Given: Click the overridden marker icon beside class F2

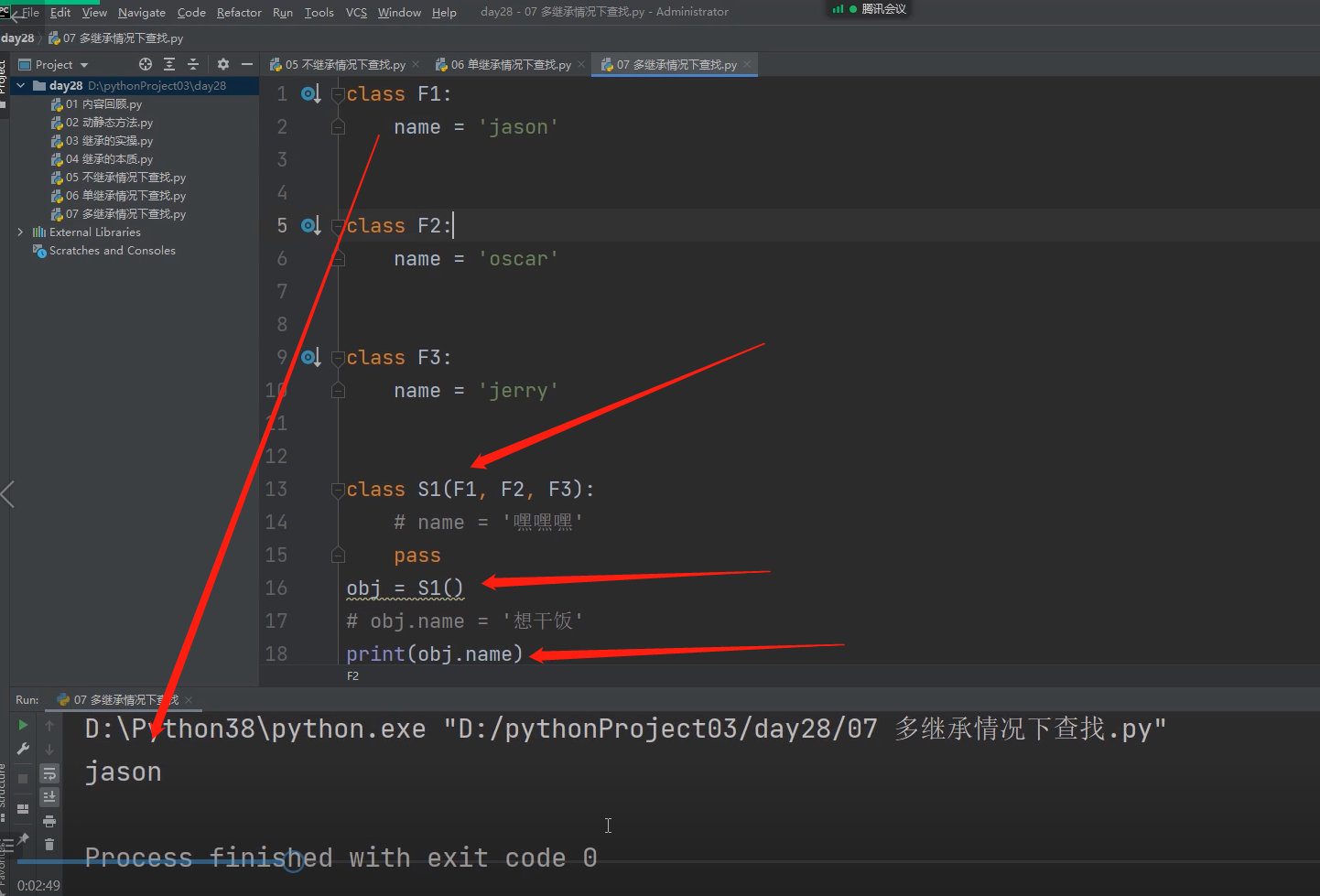Looking at the screenshot, I should (311, 225).
